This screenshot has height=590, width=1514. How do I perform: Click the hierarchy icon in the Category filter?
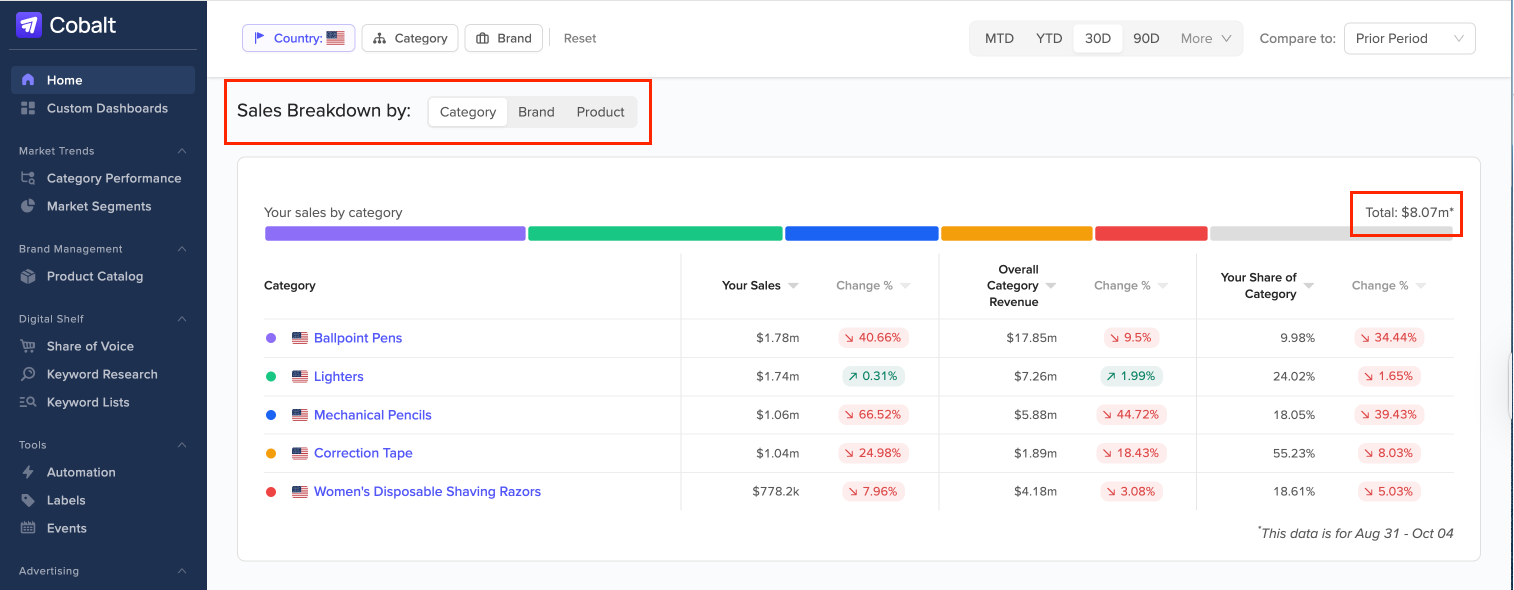pos(379,38)
